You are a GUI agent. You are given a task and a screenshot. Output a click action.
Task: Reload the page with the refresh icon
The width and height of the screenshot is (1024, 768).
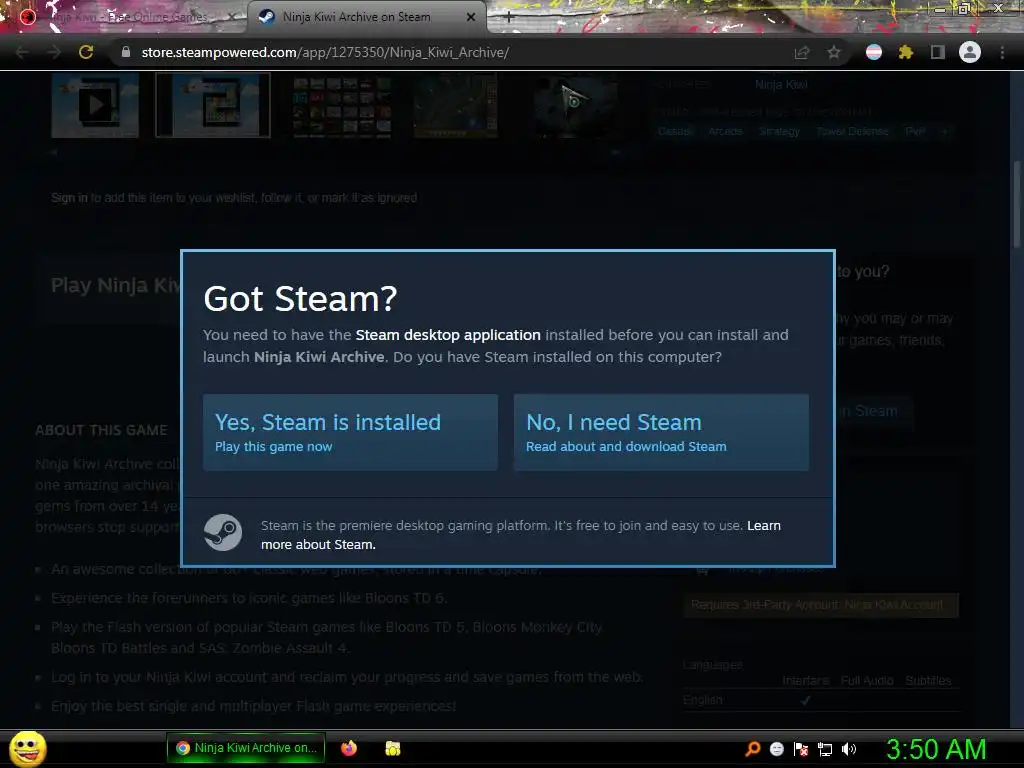[86, 52]
